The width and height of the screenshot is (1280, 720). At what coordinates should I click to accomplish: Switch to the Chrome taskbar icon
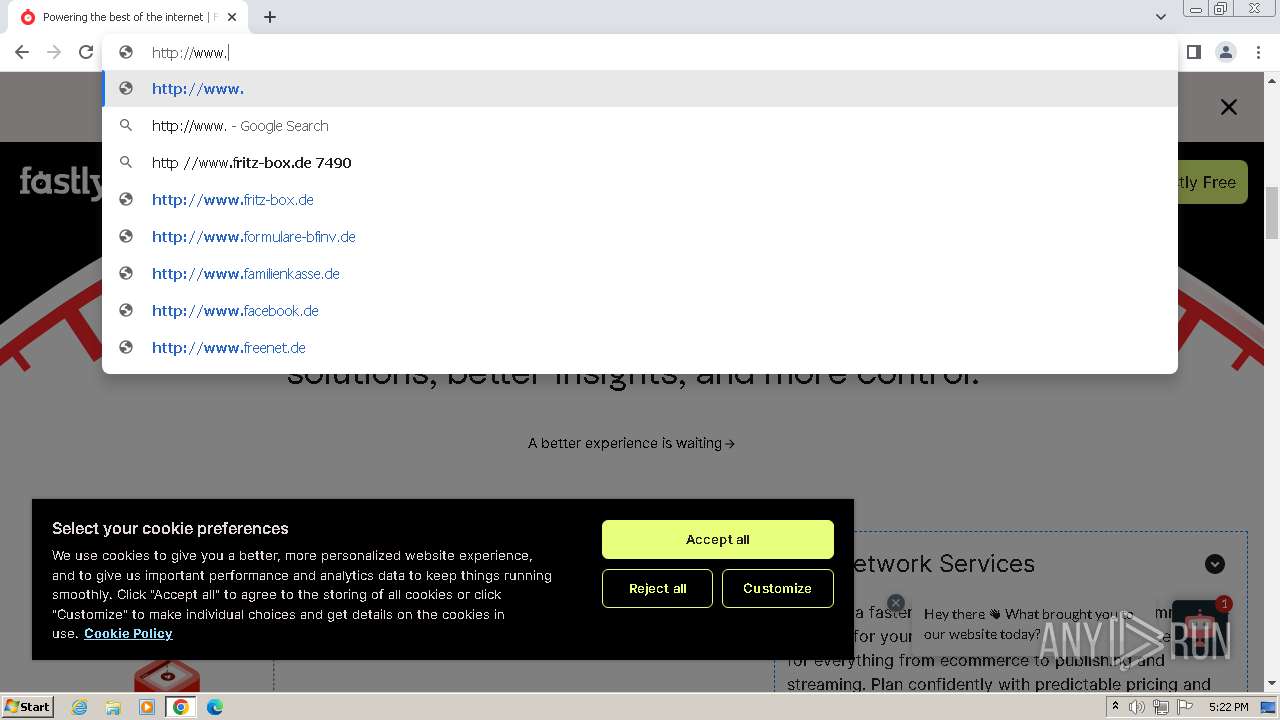[181, 707]
